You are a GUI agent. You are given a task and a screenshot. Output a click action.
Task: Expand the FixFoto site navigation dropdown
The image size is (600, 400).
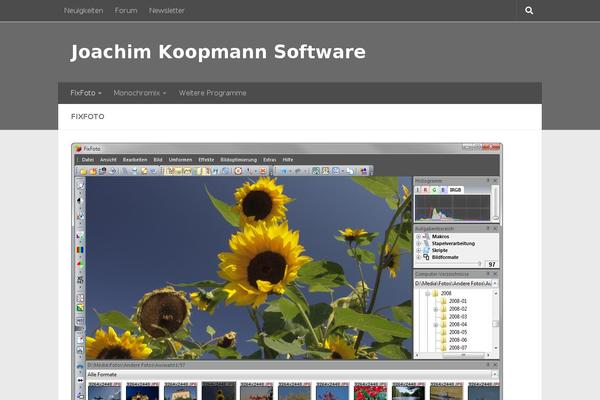86,93
